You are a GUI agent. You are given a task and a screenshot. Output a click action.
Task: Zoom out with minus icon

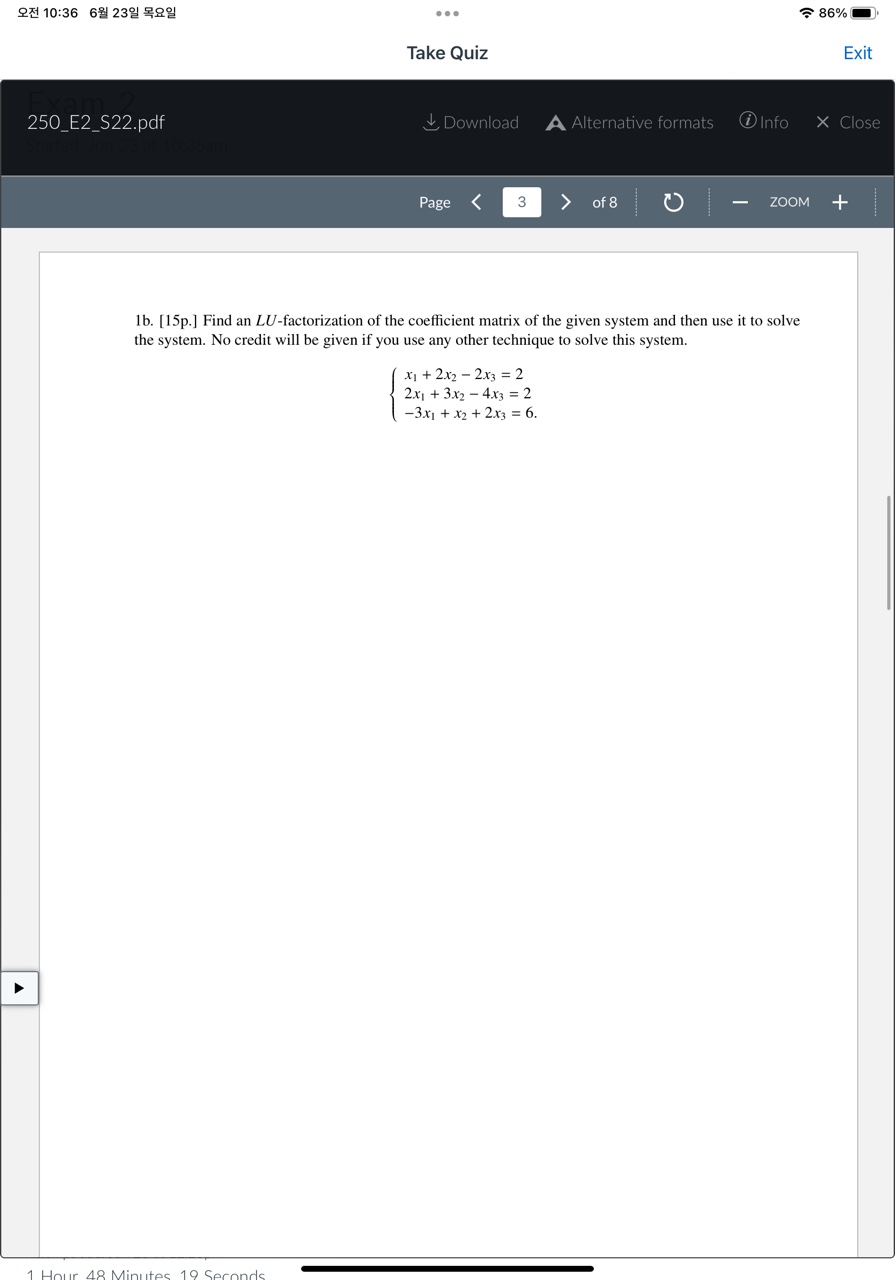point(740,202)
